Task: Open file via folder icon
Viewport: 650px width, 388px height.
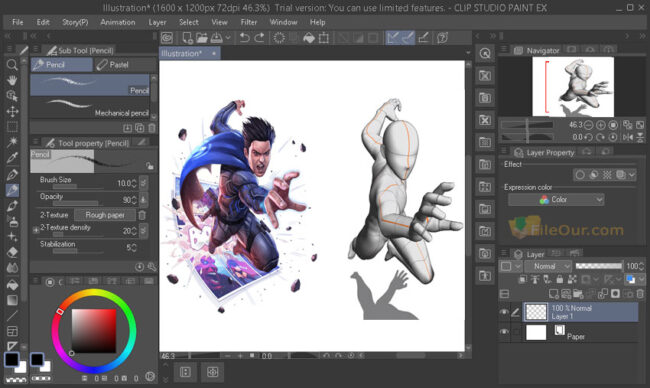Action: [x=201, y=38]
